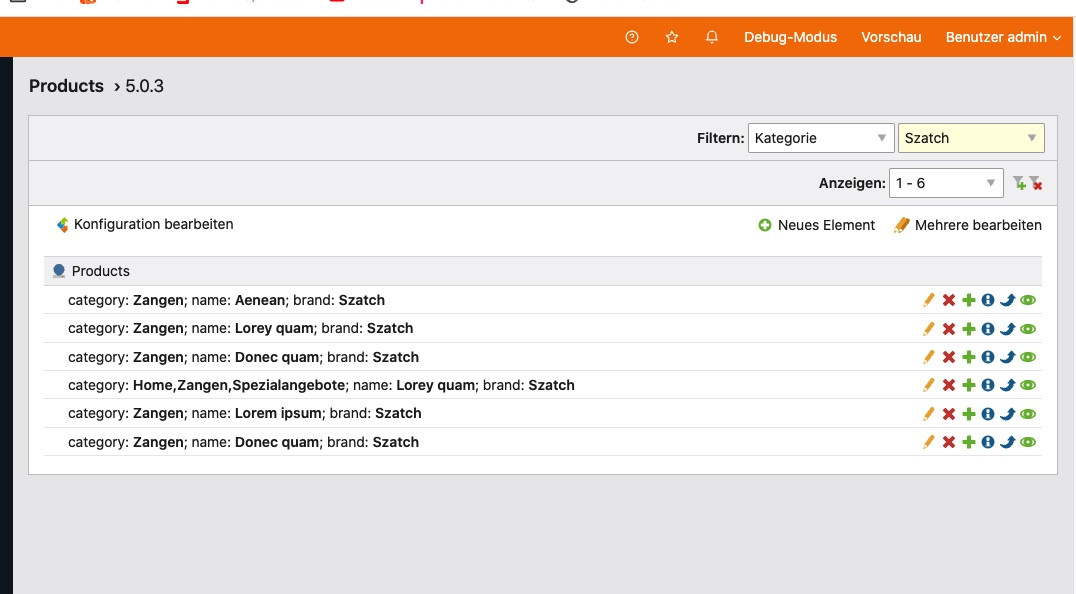Open the Kategorie filter dropdown

click(820, 138)
